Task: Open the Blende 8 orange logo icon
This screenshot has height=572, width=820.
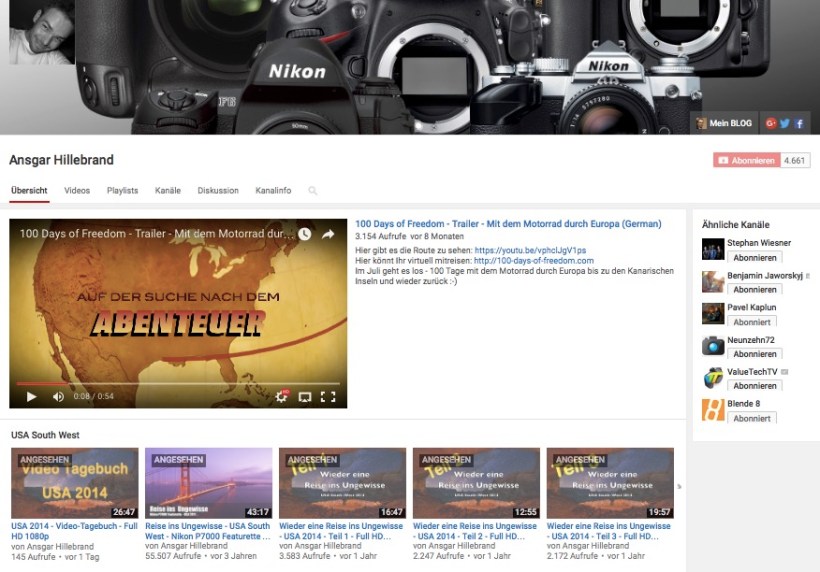Action: coord(713,410)
